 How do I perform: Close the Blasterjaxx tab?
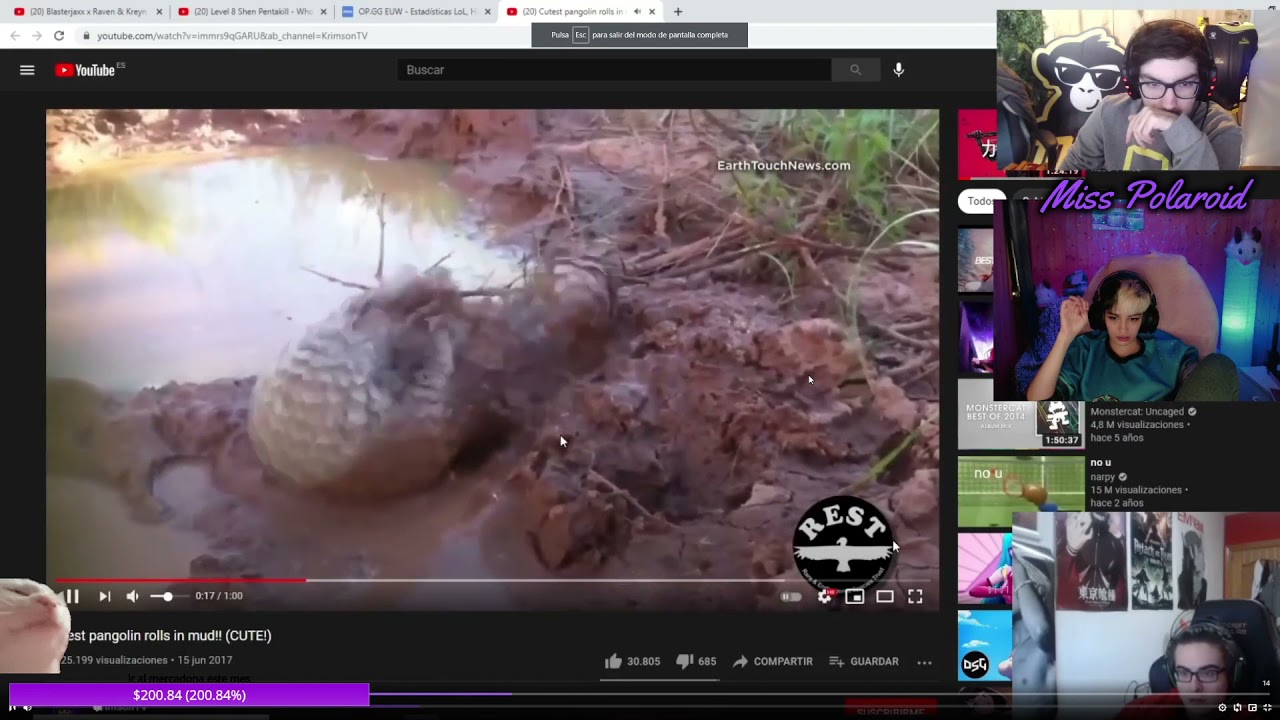click(159, 12)
